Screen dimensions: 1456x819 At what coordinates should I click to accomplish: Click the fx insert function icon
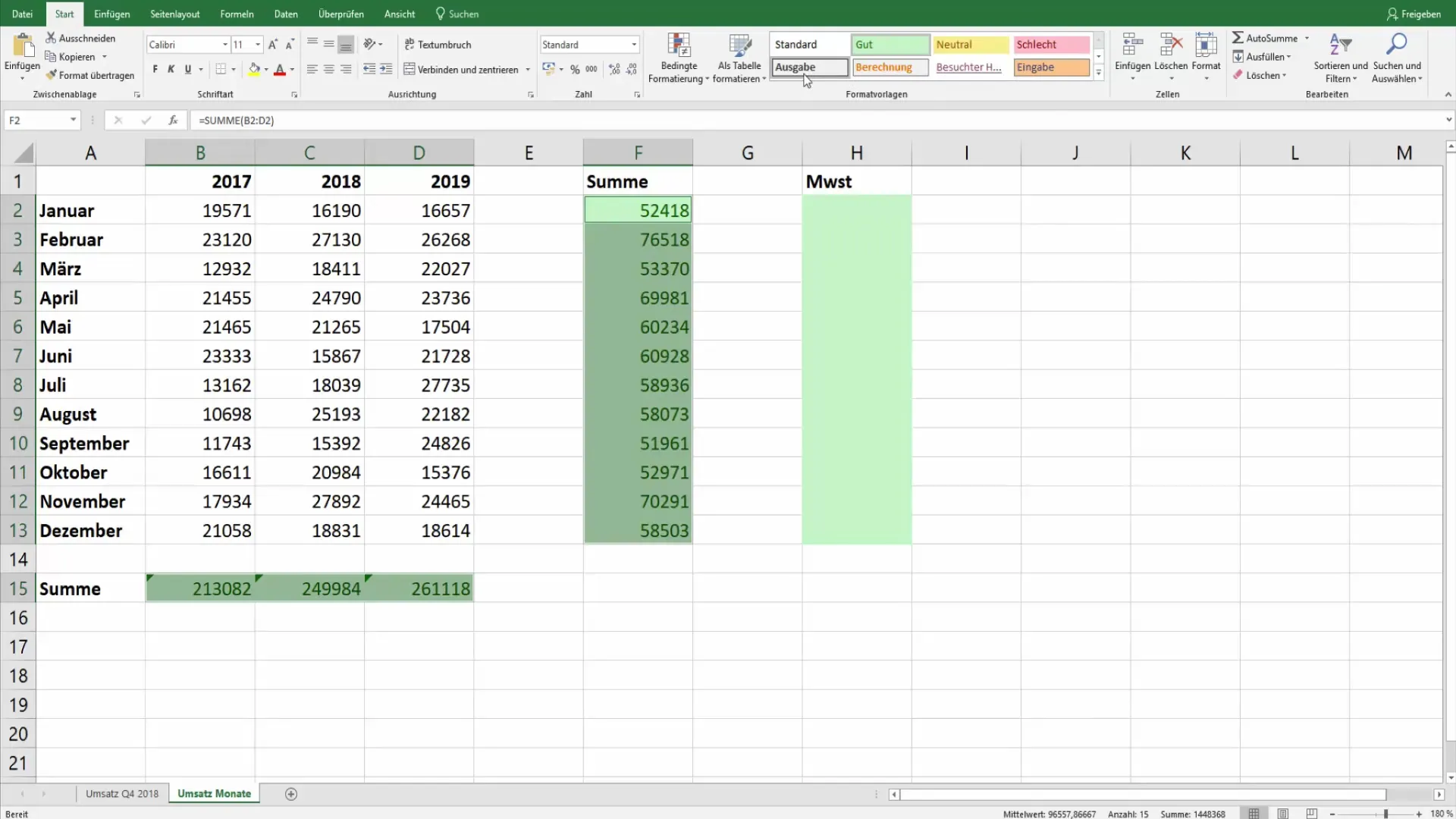coord(173,120)
